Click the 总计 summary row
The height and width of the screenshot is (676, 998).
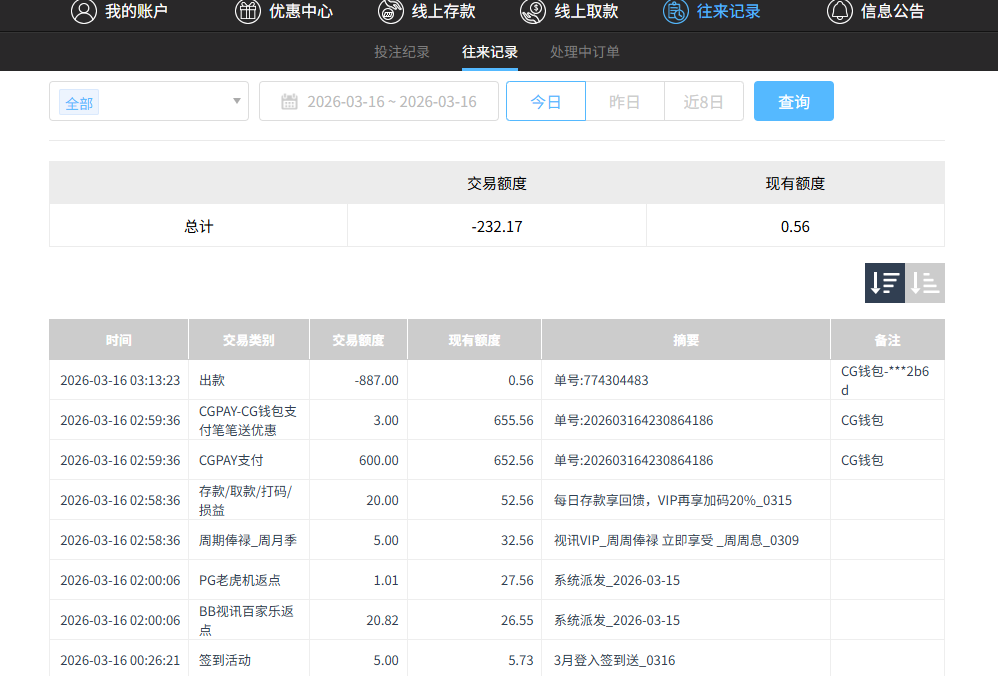tap(198, 226)
